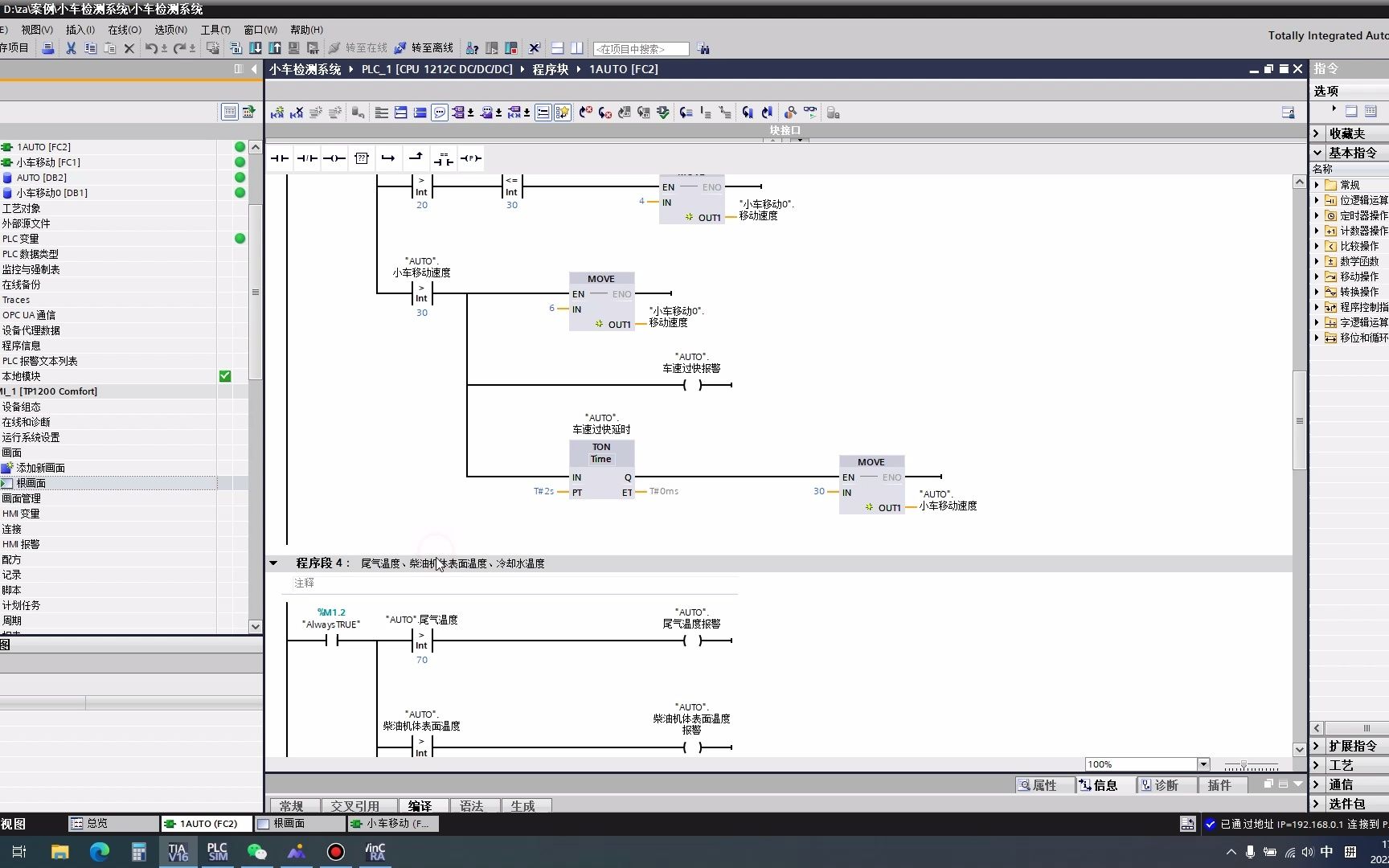Click the editor vertical scrollbar
Image resolution: width=1389 pixels, height=868 pixels.
pos(1299,420)
